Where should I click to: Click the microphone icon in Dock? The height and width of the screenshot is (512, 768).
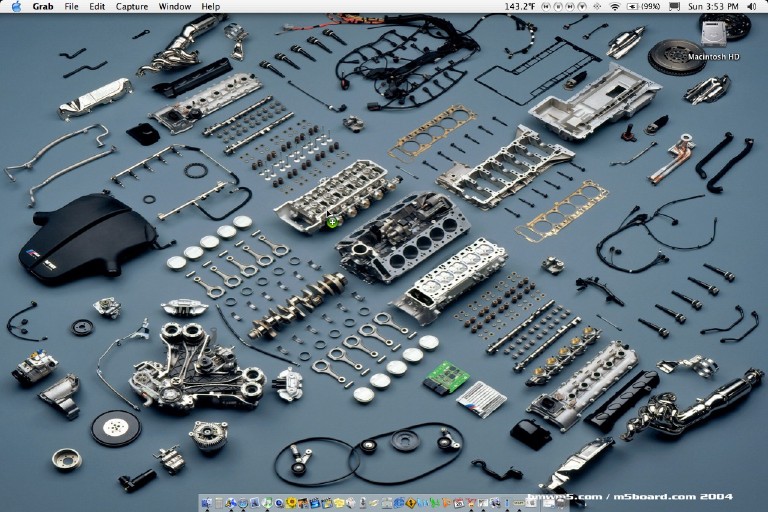pos(362,503)
